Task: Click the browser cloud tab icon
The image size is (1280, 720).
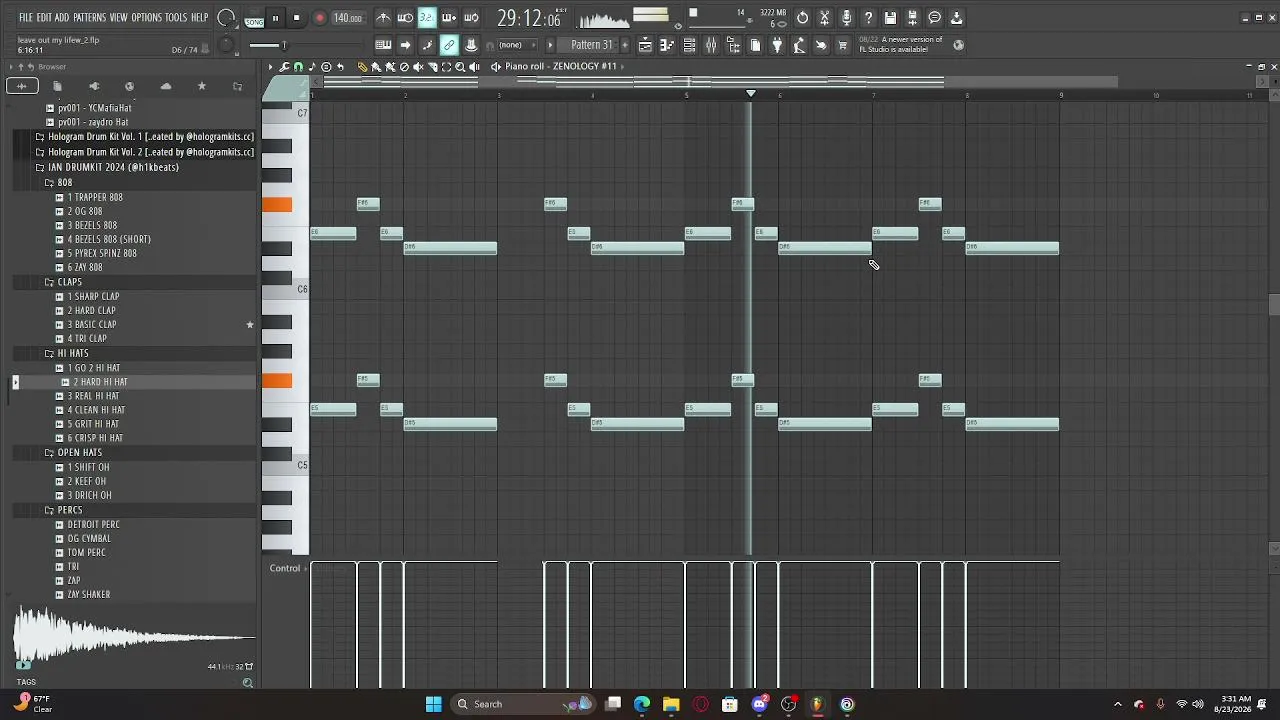Action: tap(165, 86)
